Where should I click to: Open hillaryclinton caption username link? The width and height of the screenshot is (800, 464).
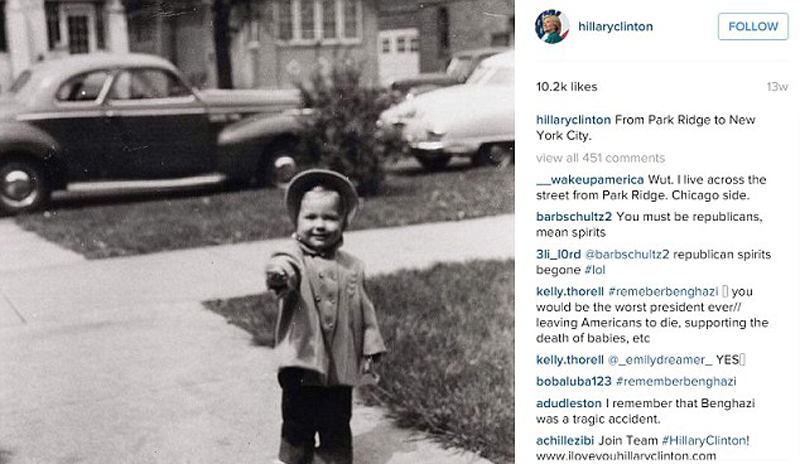pos(573,120)
